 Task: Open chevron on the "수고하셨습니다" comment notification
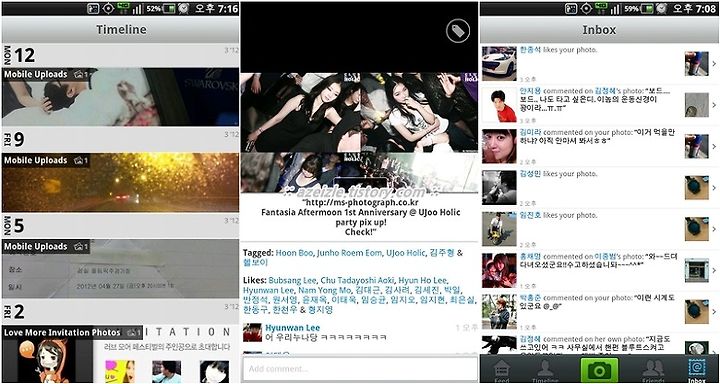pyautogui.click(x=714, y=270)
